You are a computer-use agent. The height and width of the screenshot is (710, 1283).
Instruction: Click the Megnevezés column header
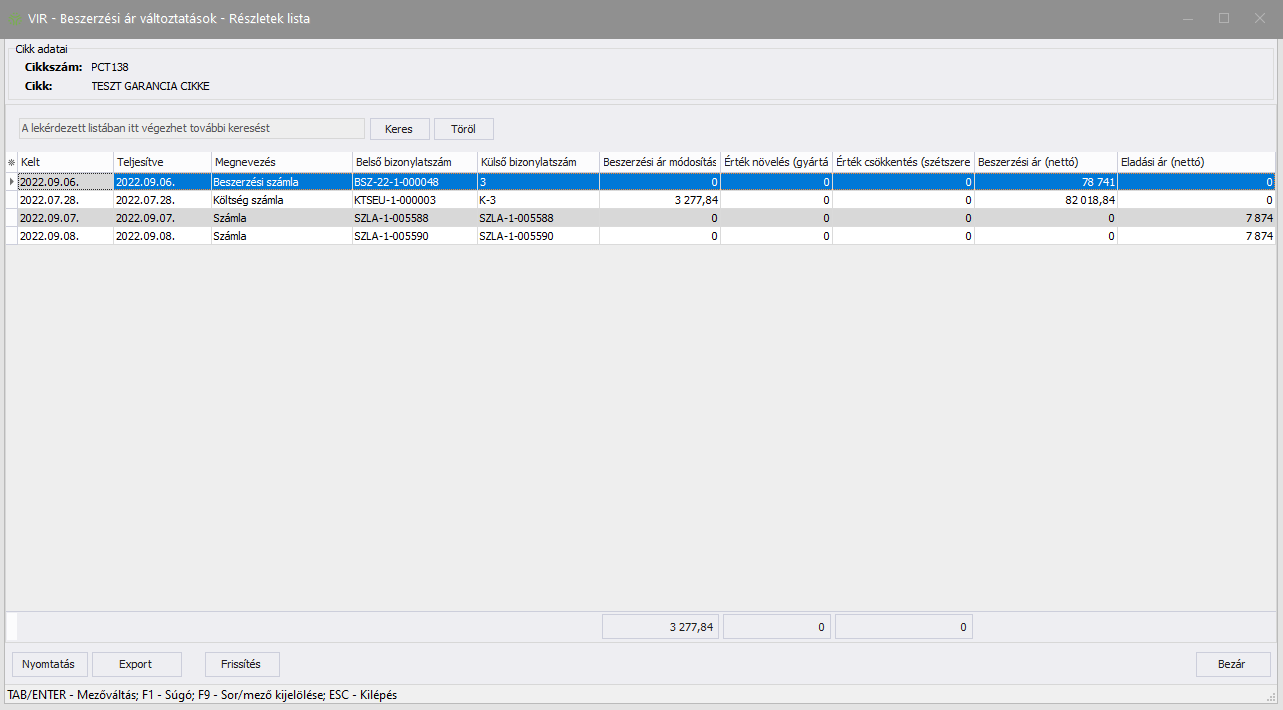point(280,162)
